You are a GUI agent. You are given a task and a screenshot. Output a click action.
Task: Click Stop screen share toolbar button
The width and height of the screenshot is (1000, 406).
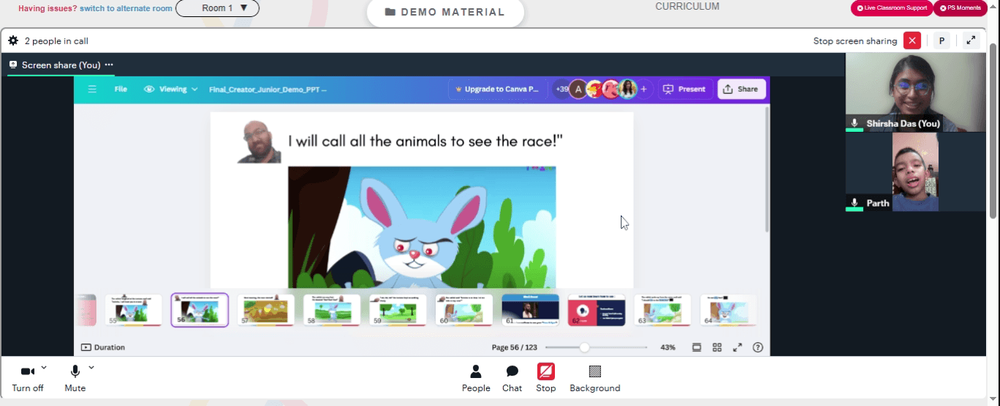[x=546, y=378]
